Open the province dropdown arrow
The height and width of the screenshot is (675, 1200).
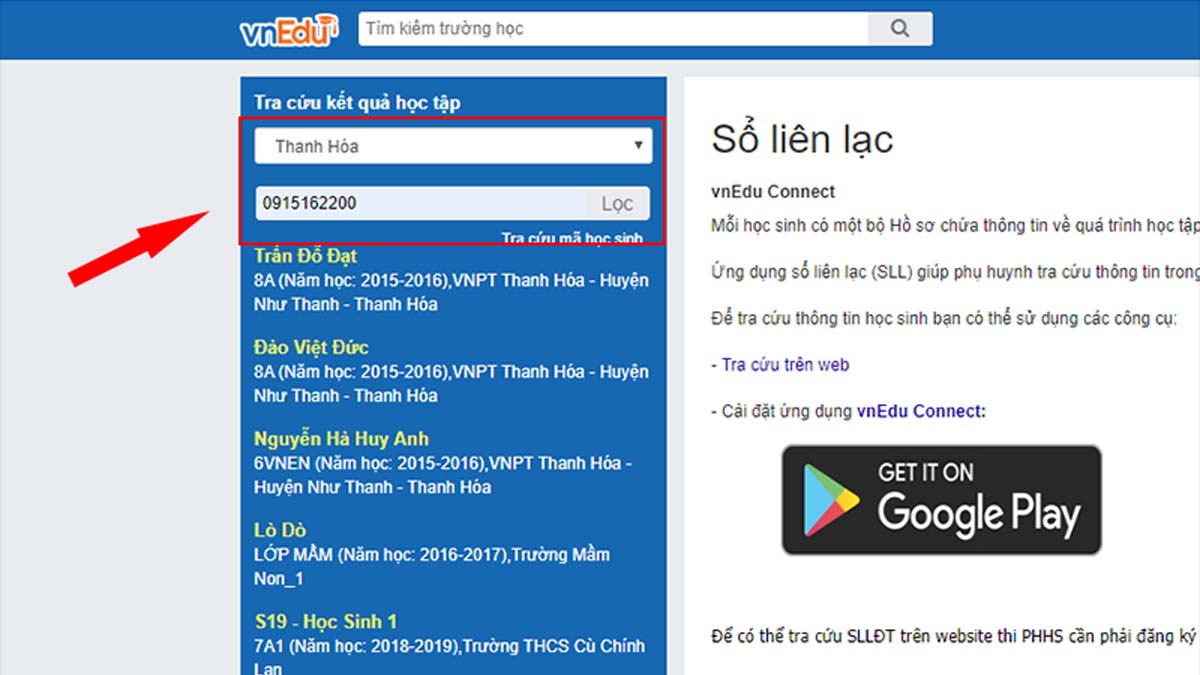[639, 145]
